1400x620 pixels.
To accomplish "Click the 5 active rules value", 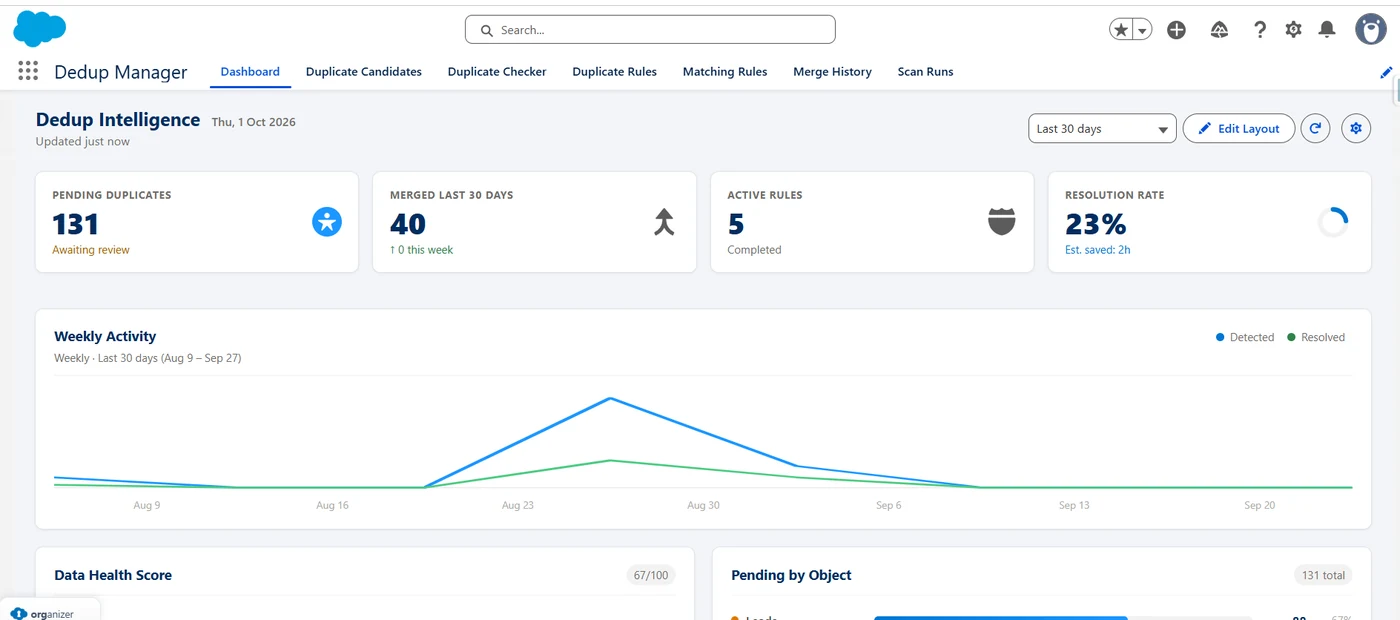I will pos(736,224).
